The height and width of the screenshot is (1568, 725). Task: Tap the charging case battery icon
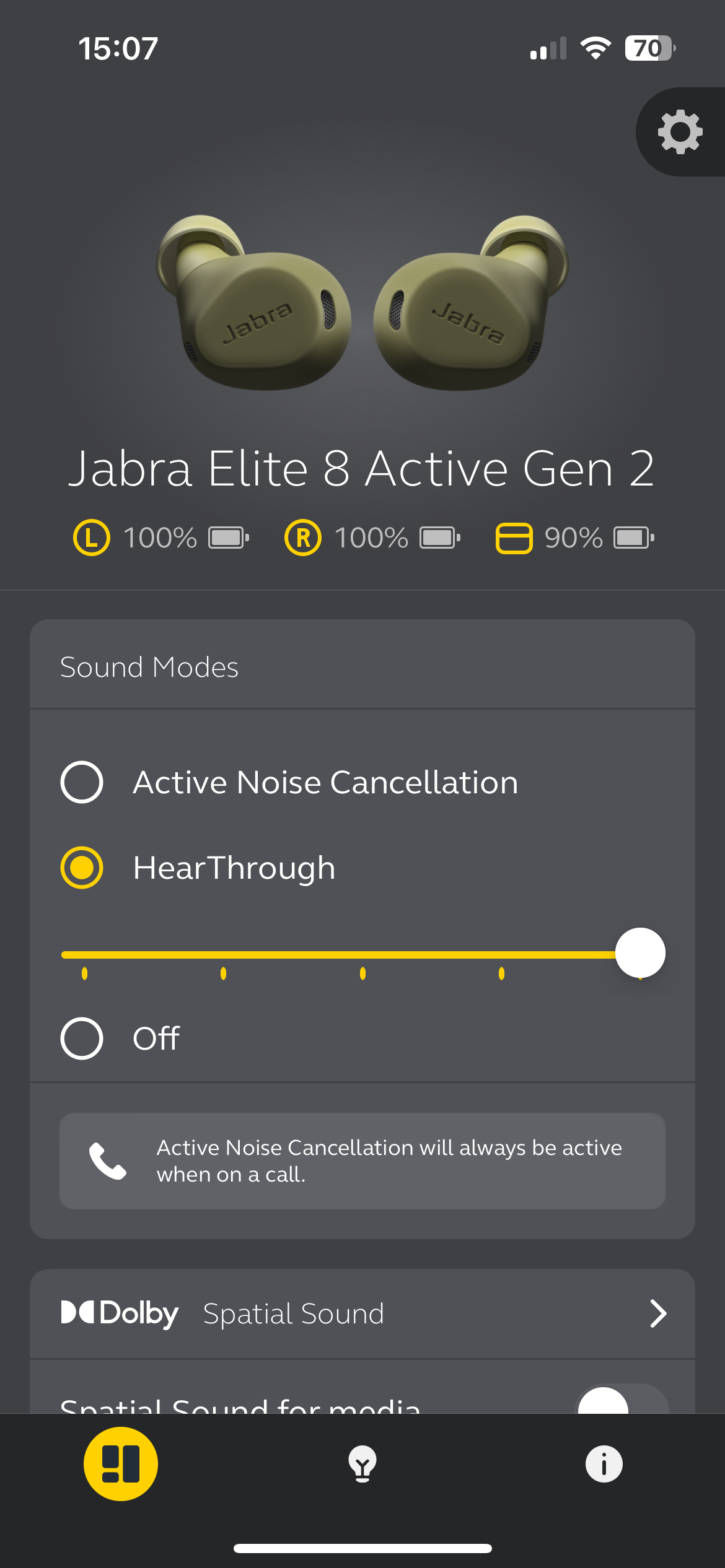point(514,538)
